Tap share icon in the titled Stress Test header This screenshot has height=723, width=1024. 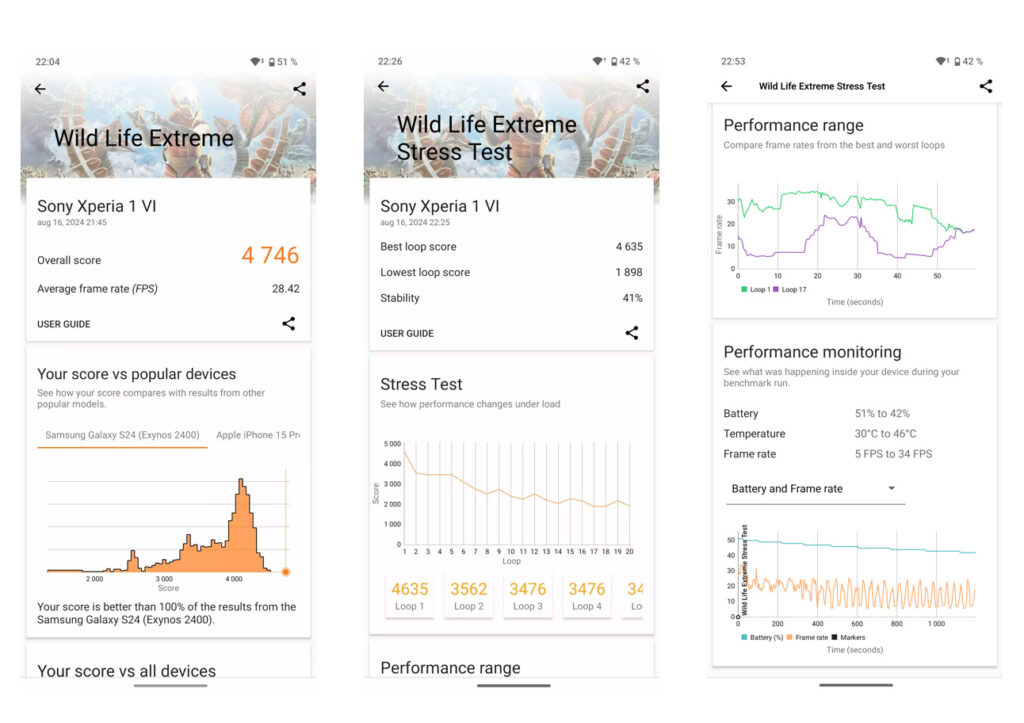985,86
